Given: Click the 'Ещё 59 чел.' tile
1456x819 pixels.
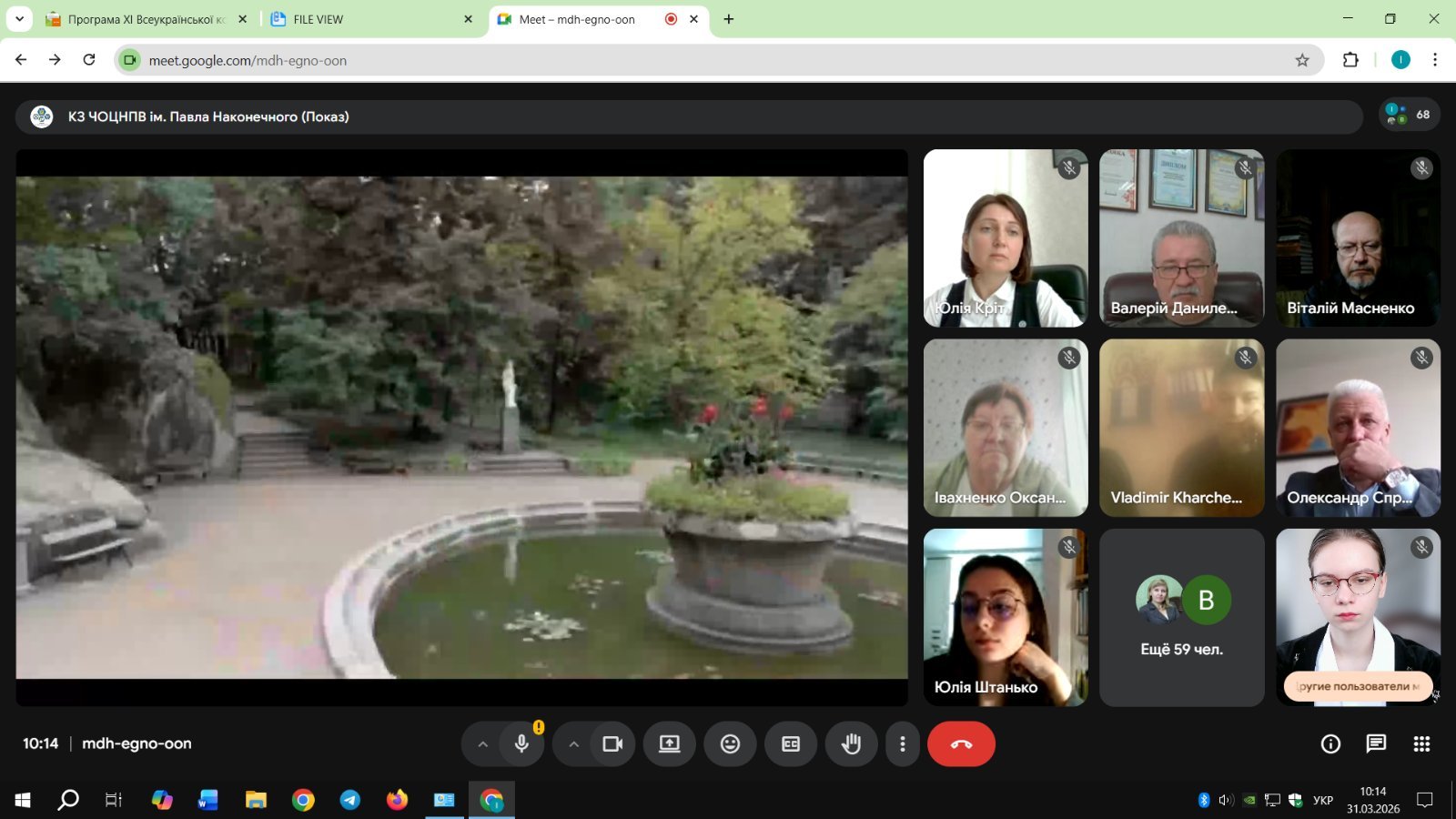Looking at the screenshot, I should pyautogui.click(x=1181, y=618).
